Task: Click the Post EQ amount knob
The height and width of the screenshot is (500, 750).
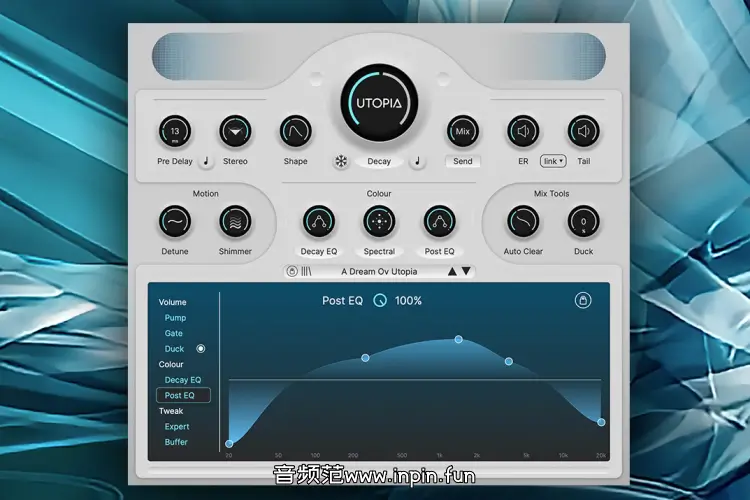Action: click(440, 222)
